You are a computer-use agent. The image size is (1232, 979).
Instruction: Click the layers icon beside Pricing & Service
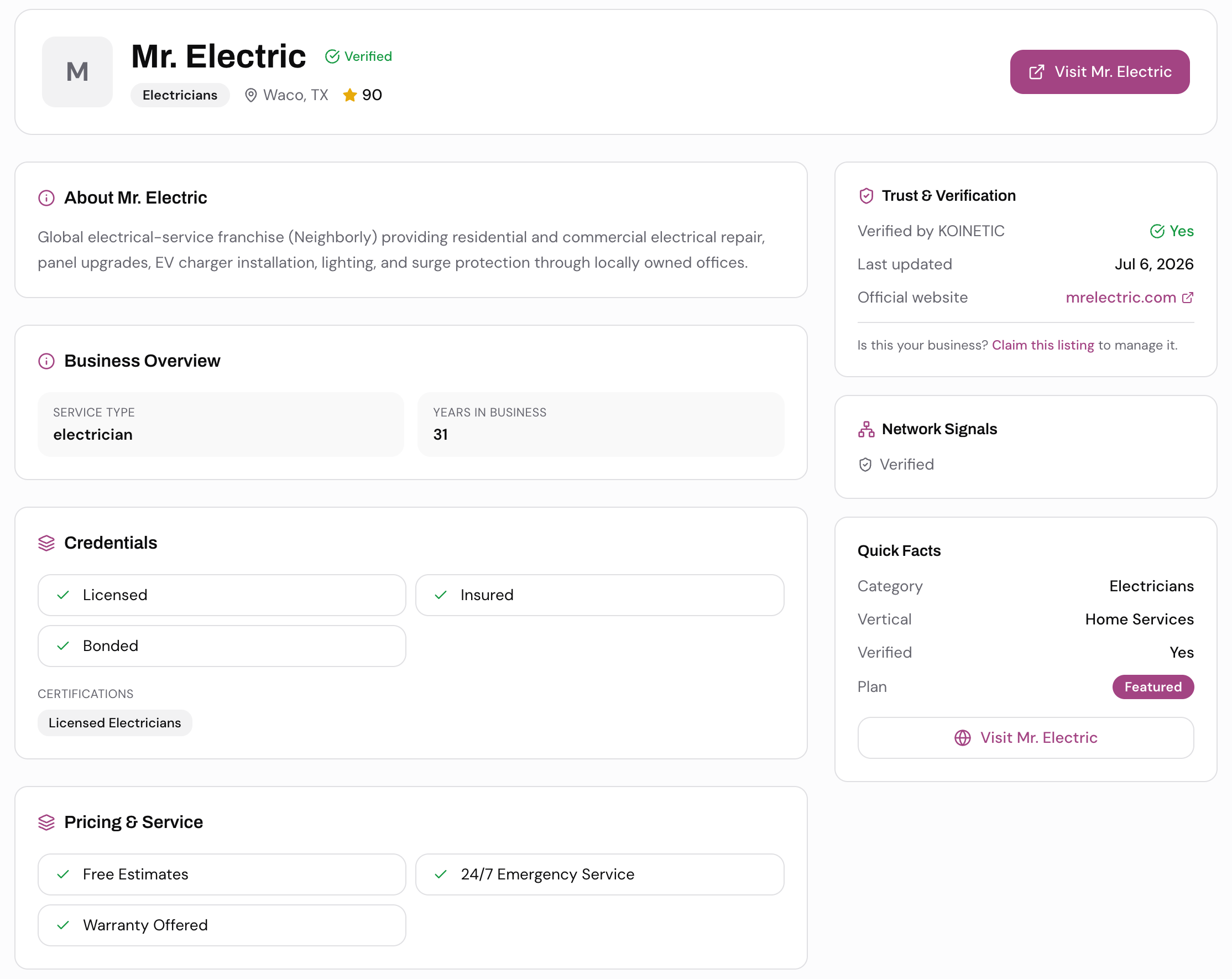point(46,822)
